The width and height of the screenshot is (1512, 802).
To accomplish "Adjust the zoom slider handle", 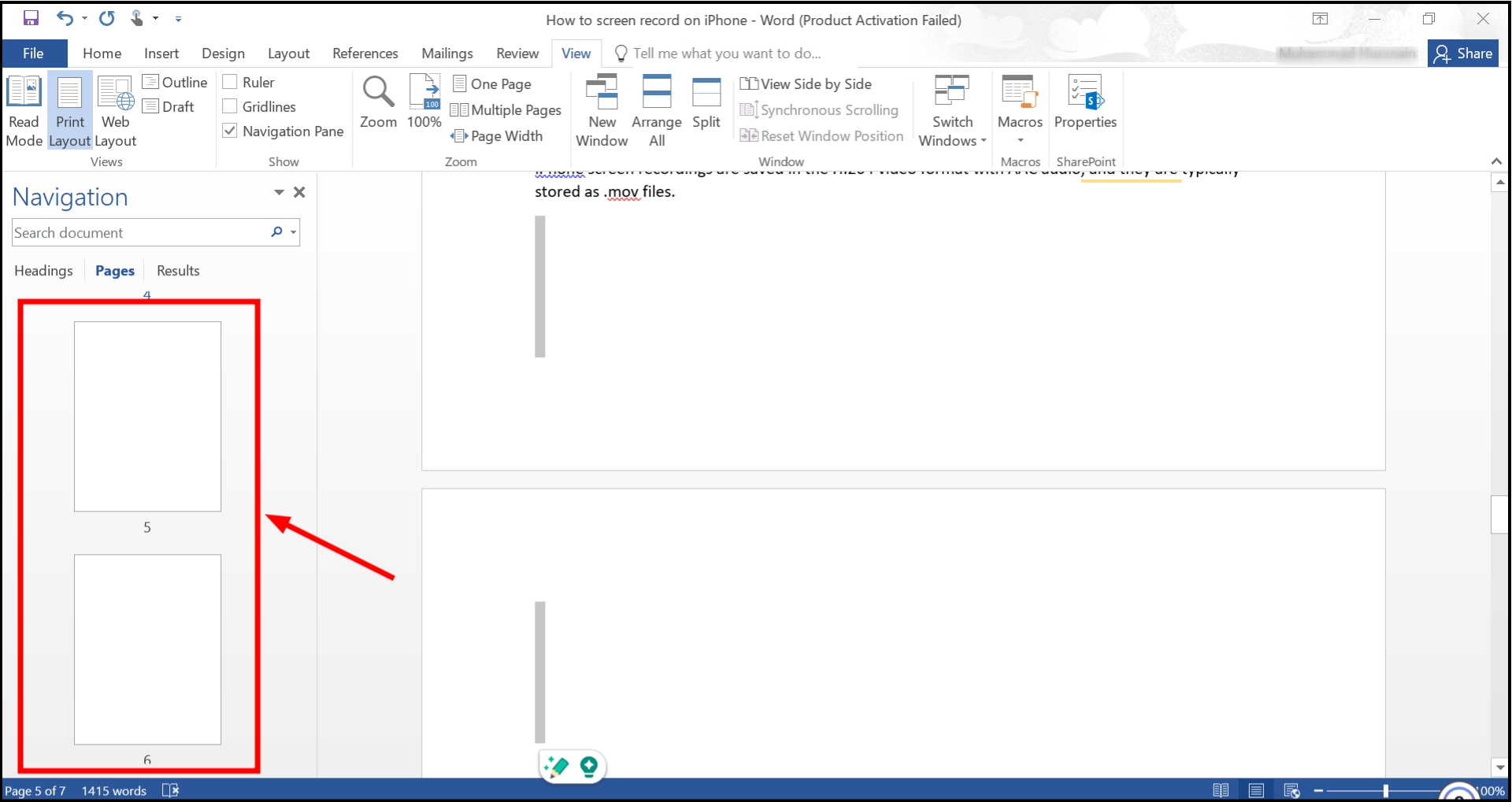I will [1386, 790].
